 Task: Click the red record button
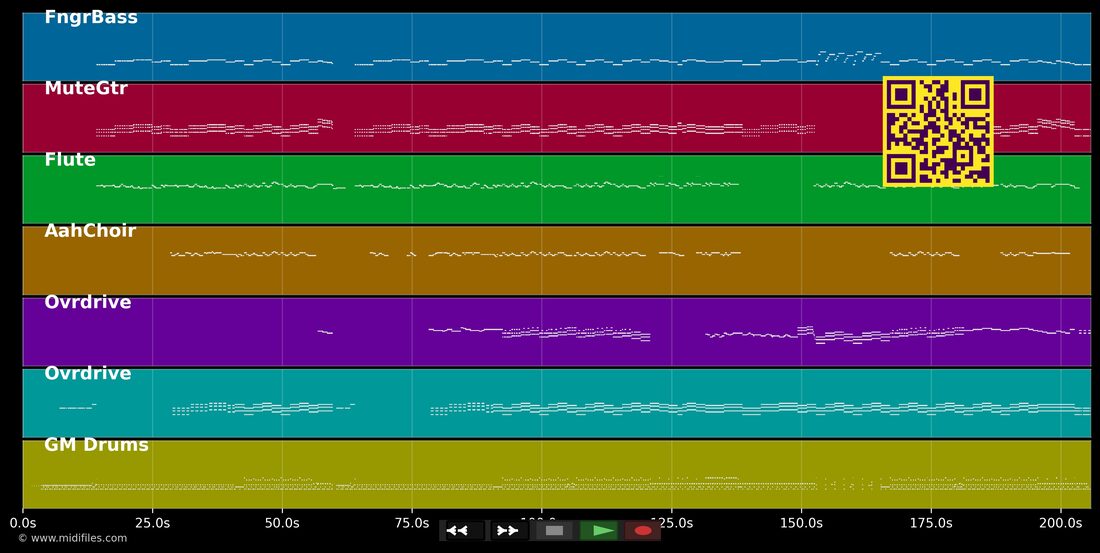(x=643, y=531)
